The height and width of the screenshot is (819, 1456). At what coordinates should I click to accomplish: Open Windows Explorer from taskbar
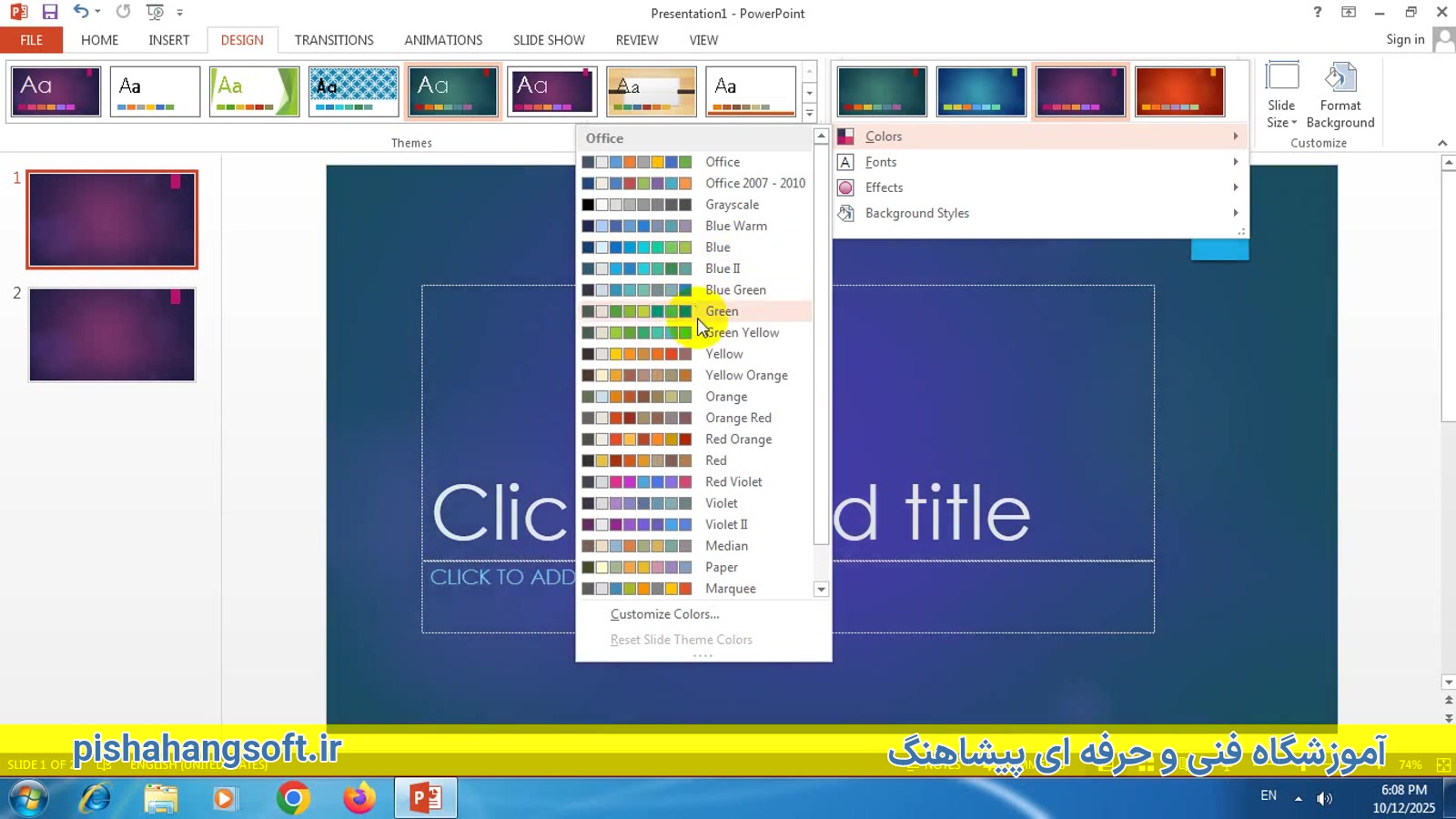161,798
